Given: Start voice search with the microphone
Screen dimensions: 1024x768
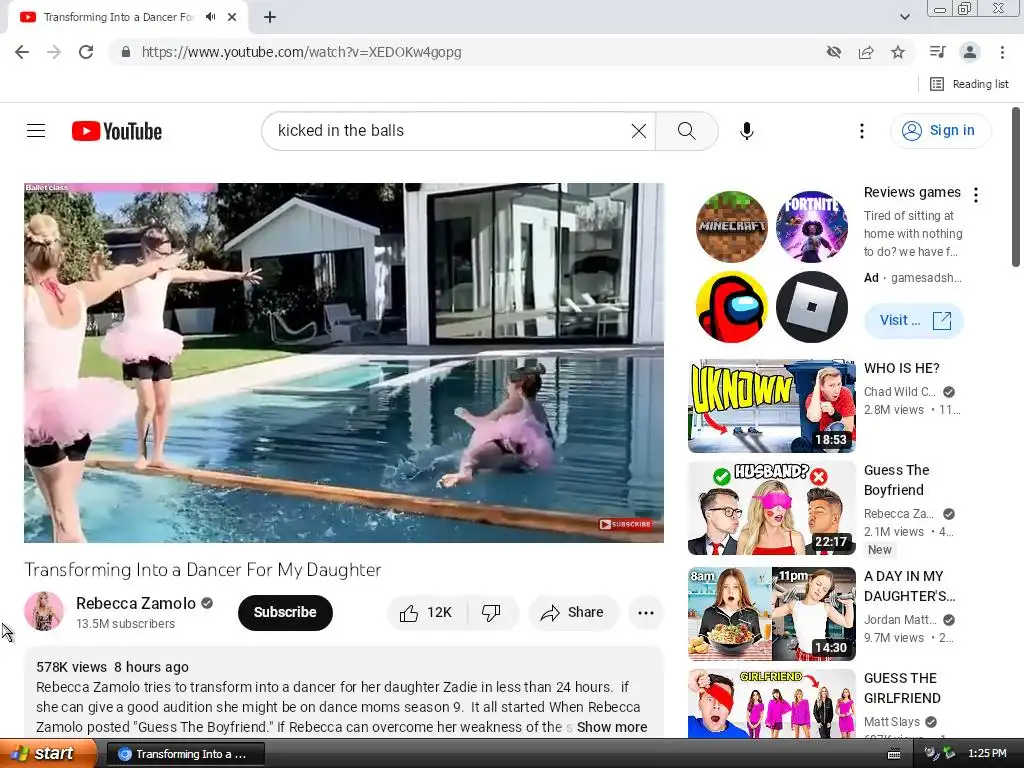Looking at the screenshot, I should [x=746, y=131].
